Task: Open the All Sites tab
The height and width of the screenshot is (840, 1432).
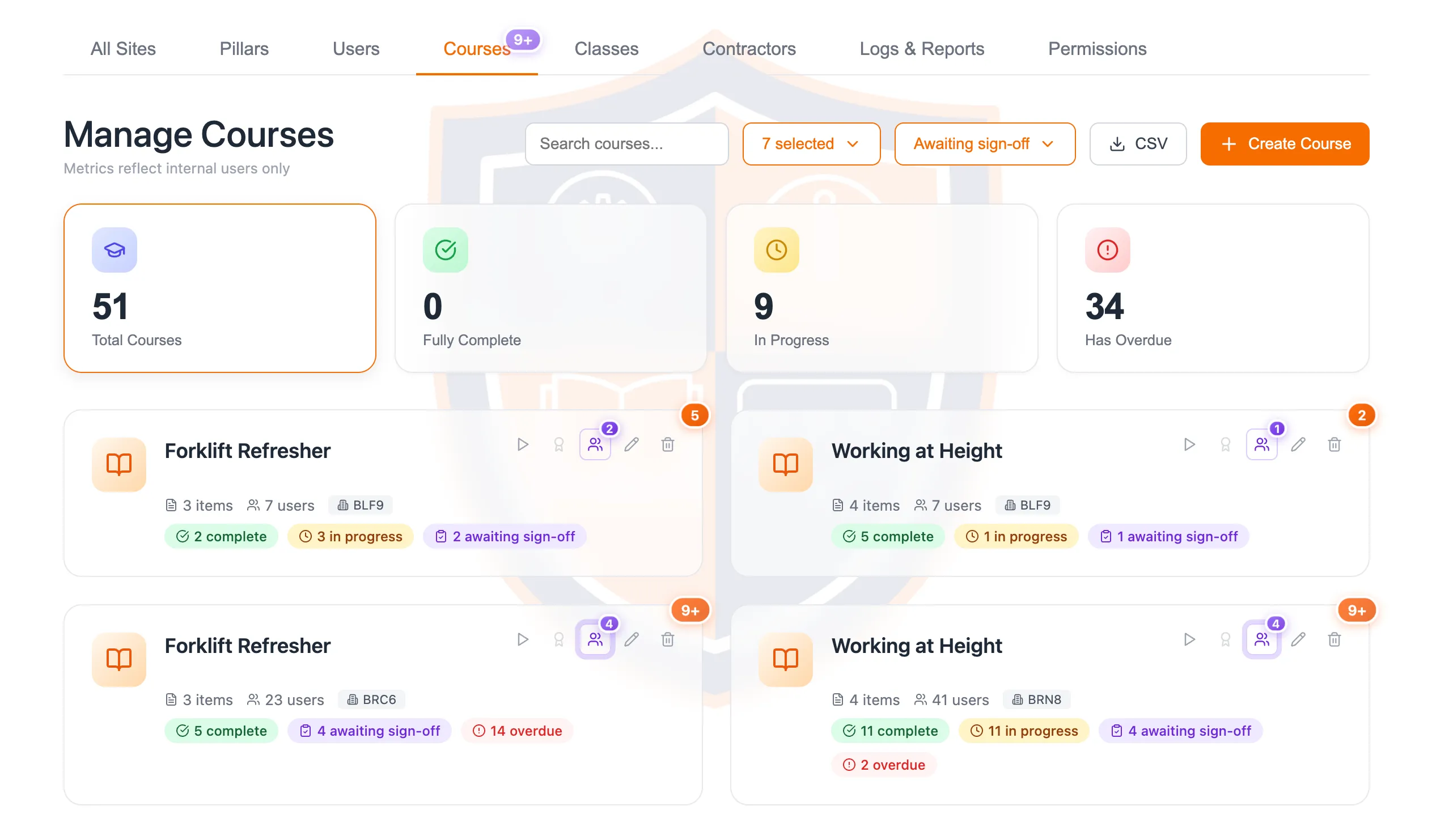Action: [124, 49]
